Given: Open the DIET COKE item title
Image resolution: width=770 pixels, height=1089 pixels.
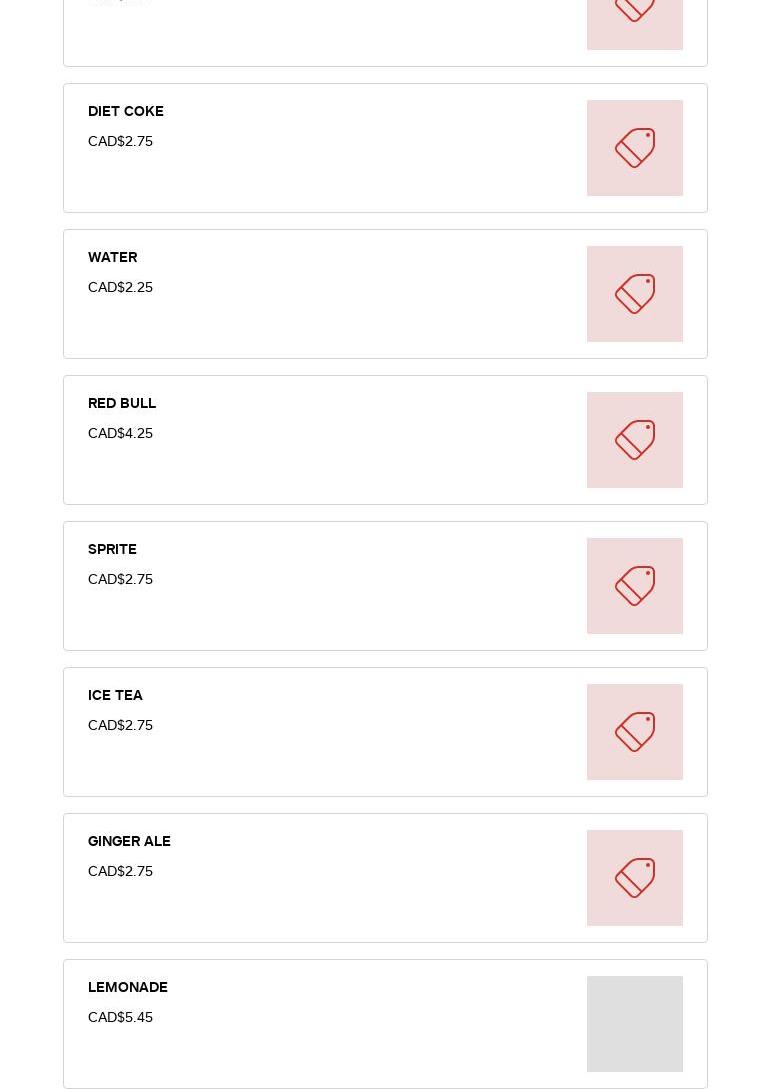Looking at the screenshot, I should [x=126, y=111].
